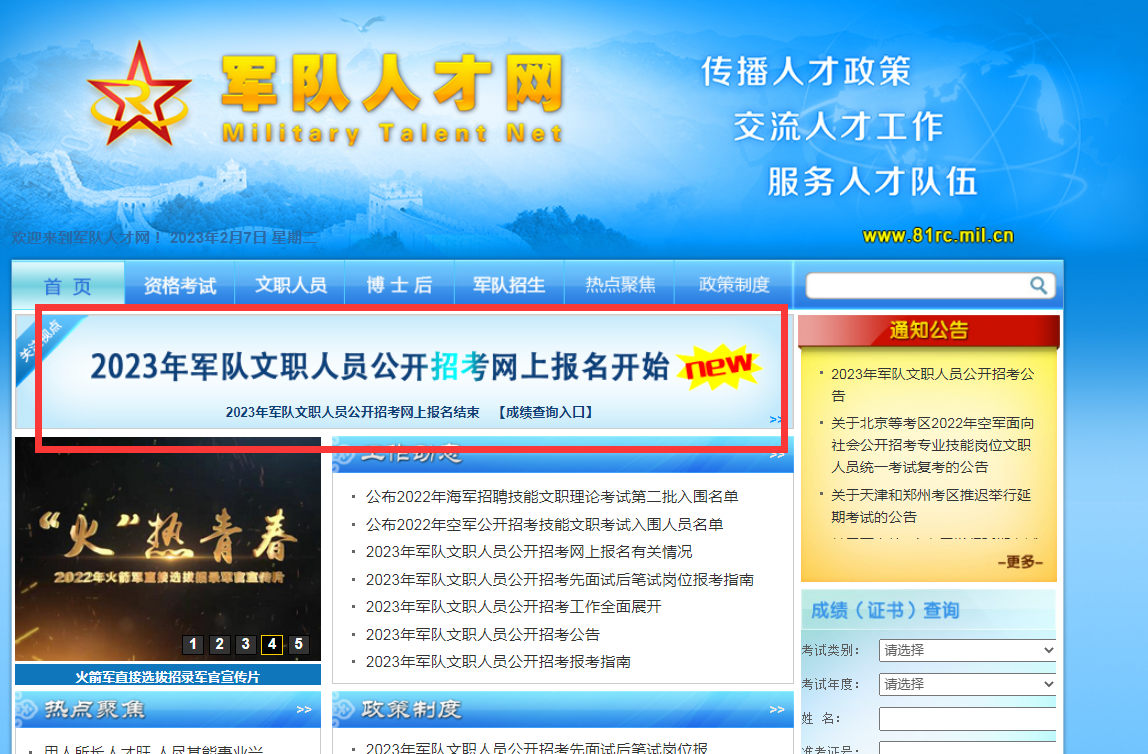Click the search magnifier icon
The image size is (1148, 754).
[x=1038, y=285]
